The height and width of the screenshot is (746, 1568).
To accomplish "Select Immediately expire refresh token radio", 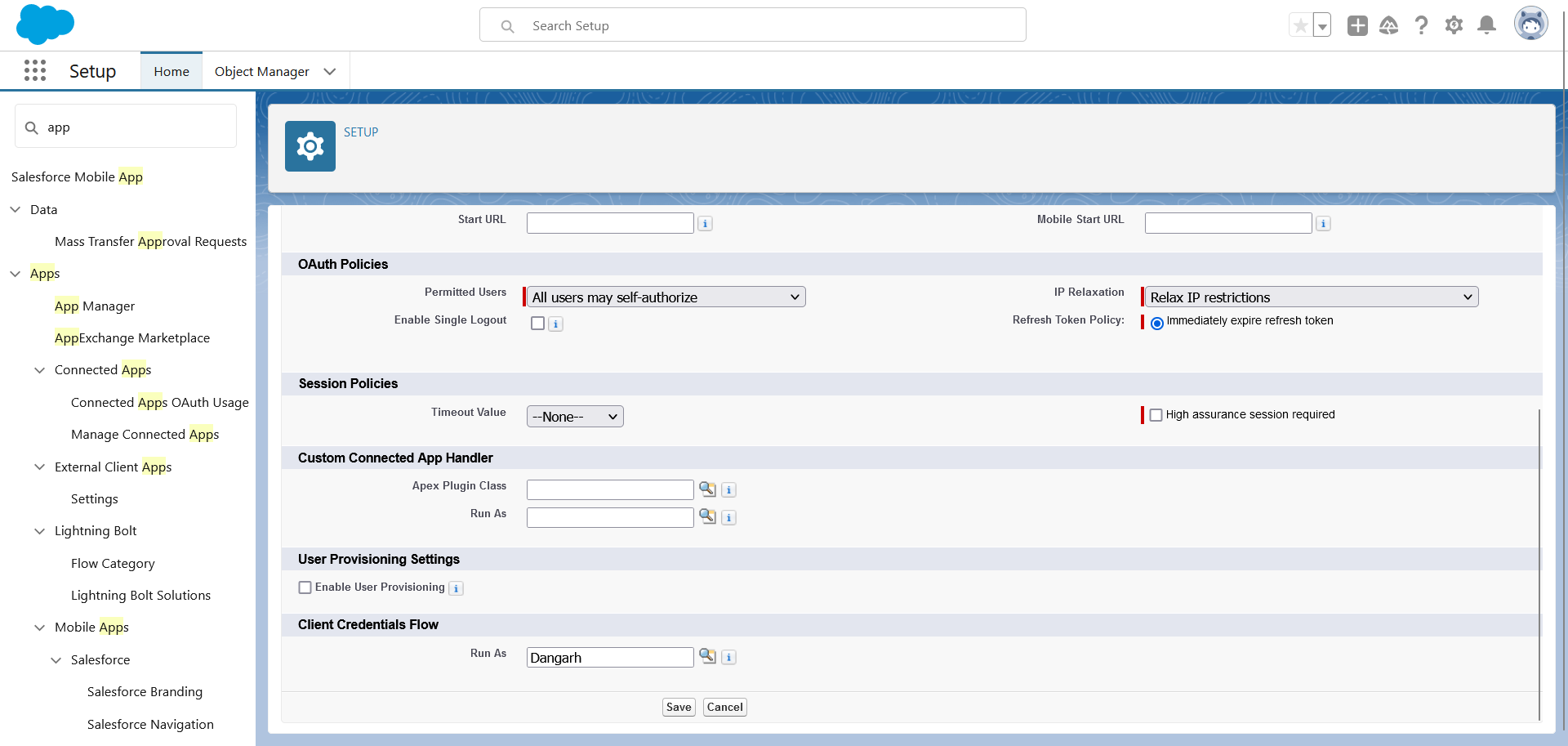I will [x=1156, y=324].
